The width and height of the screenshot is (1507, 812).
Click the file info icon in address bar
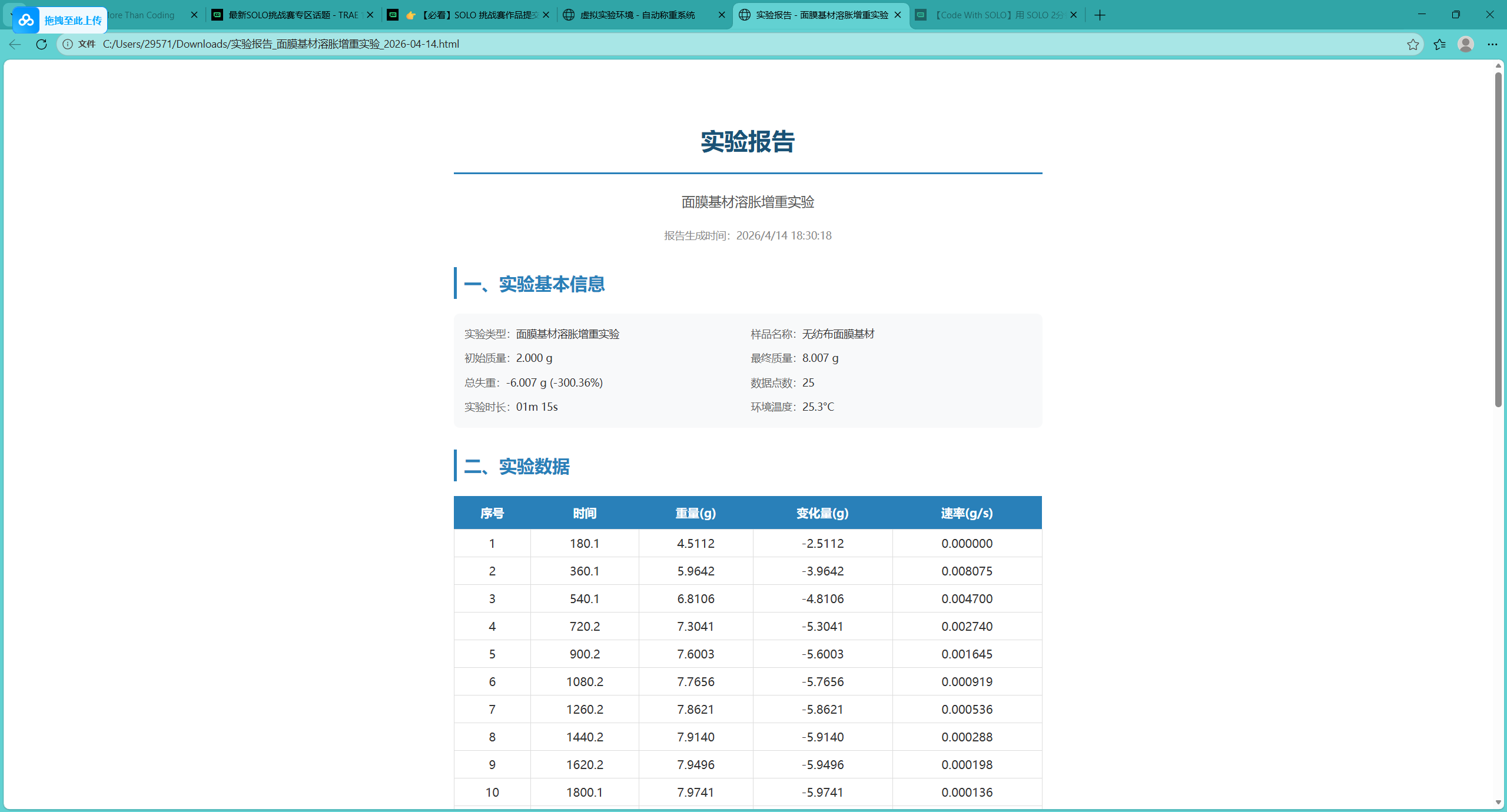tap(68, 44)
